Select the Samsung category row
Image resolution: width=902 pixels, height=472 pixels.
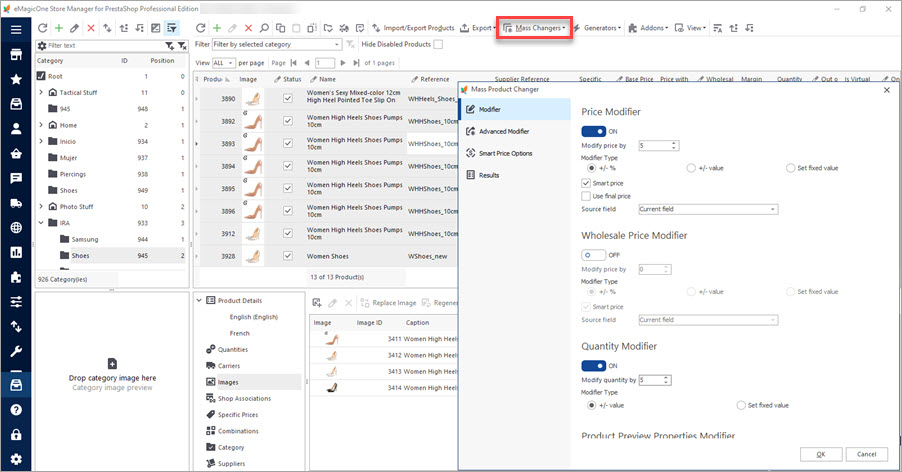pyautogui.click(x=110, y=239)
